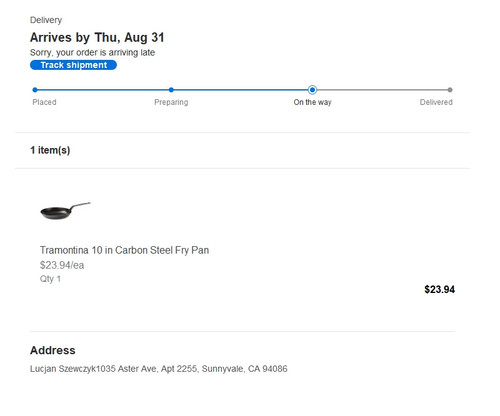
Task: Click the Delivered progress dot
Action: point(450,90)
